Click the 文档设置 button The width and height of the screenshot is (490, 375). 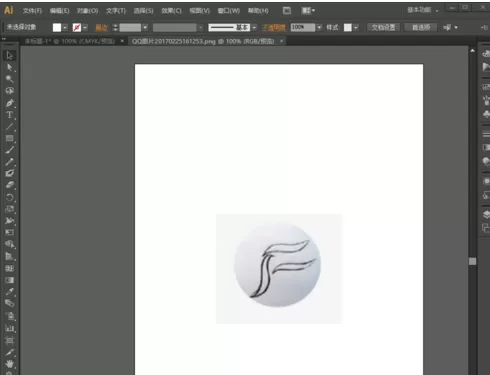(x=383, y=27)
